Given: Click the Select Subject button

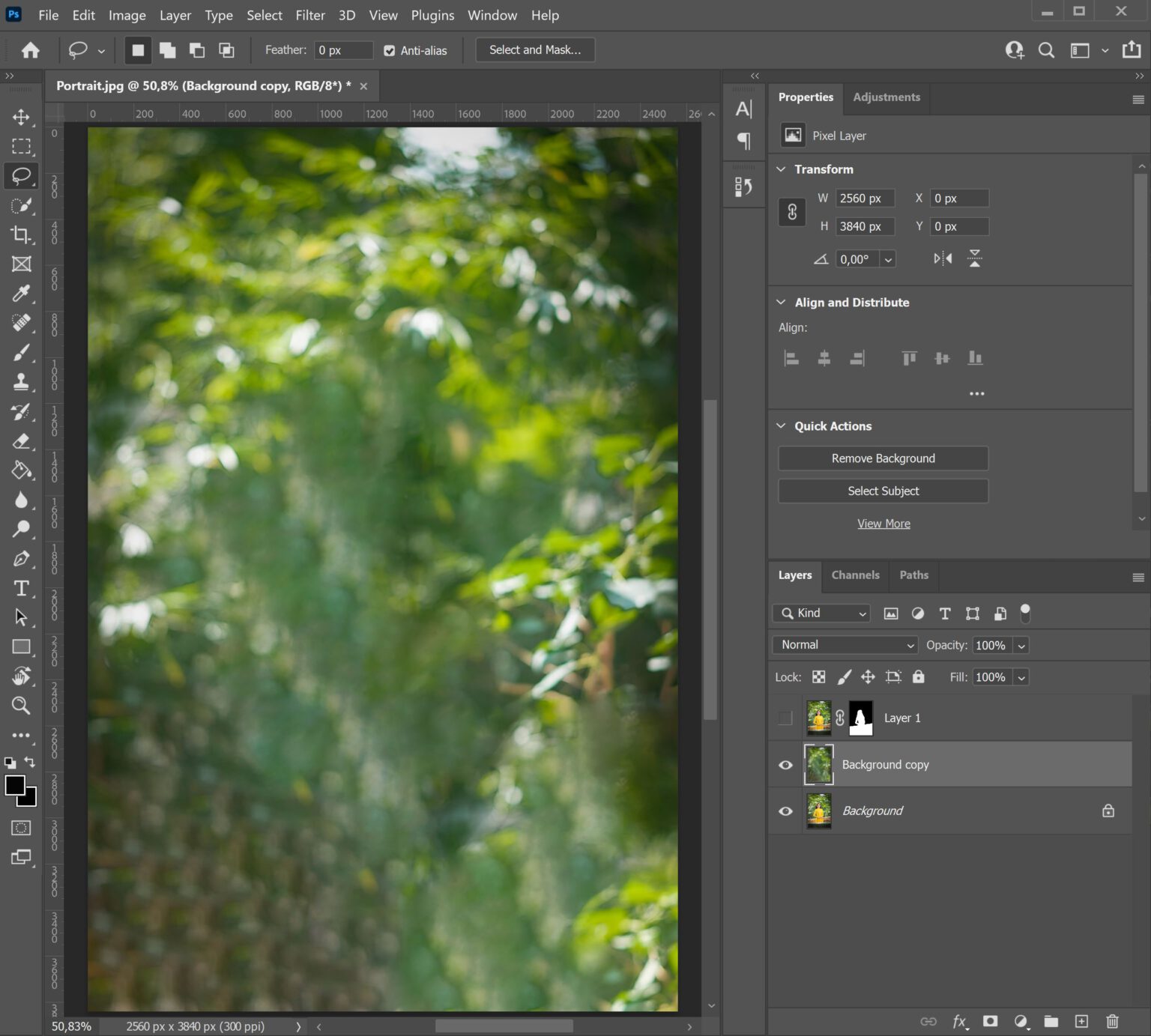Looking at the screenshot, I should coord(883,491).
